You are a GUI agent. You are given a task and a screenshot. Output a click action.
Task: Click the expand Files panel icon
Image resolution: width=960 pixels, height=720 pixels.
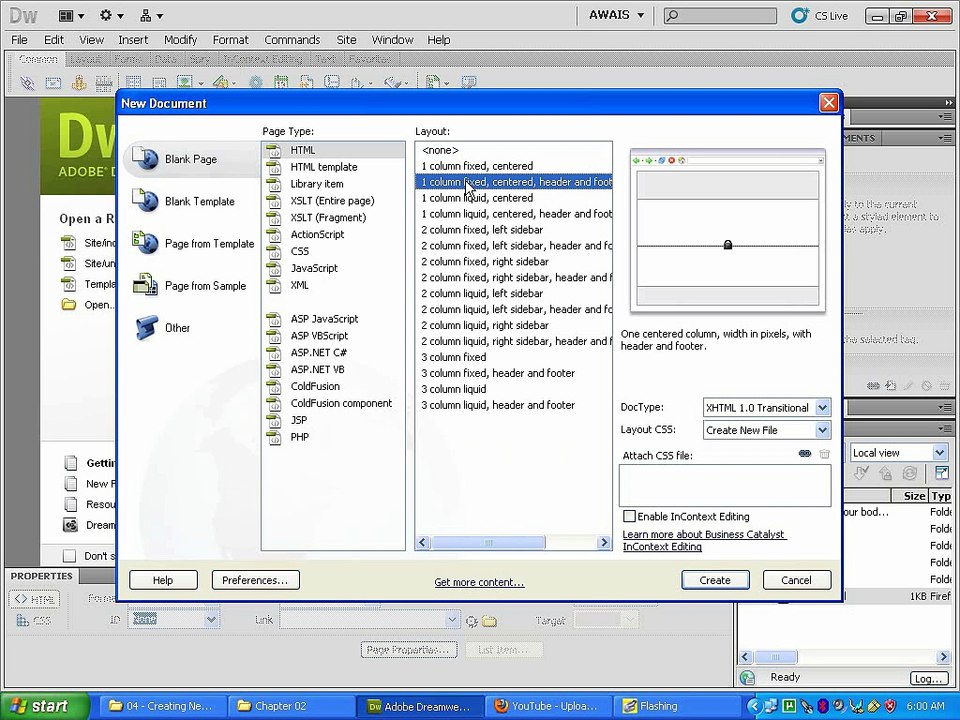942,472
